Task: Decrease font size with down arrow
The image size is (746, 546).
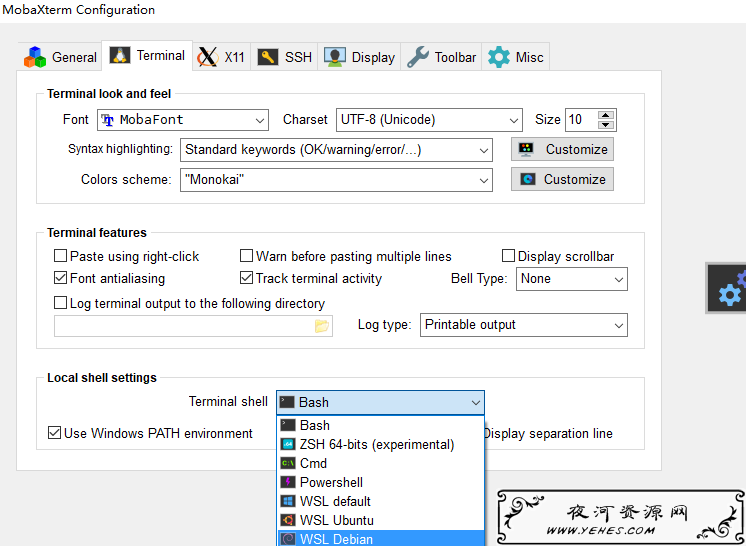Action: 605,125
